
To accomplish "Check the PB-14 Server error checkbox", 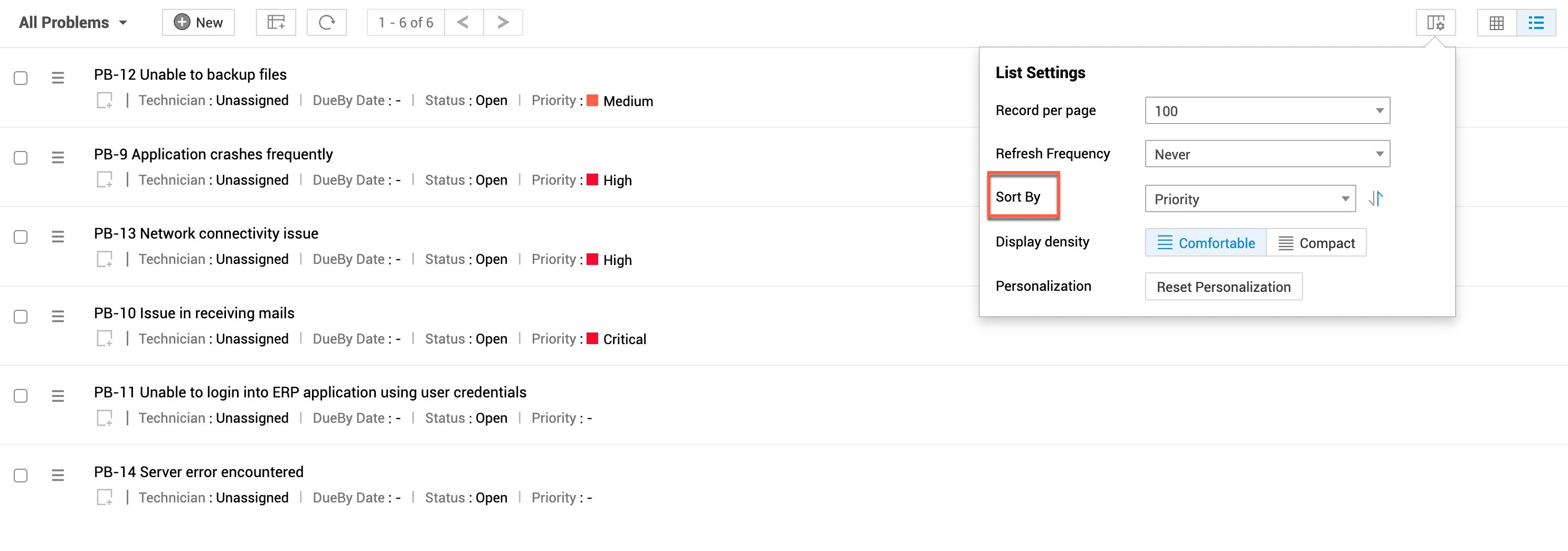I will 21,475.
